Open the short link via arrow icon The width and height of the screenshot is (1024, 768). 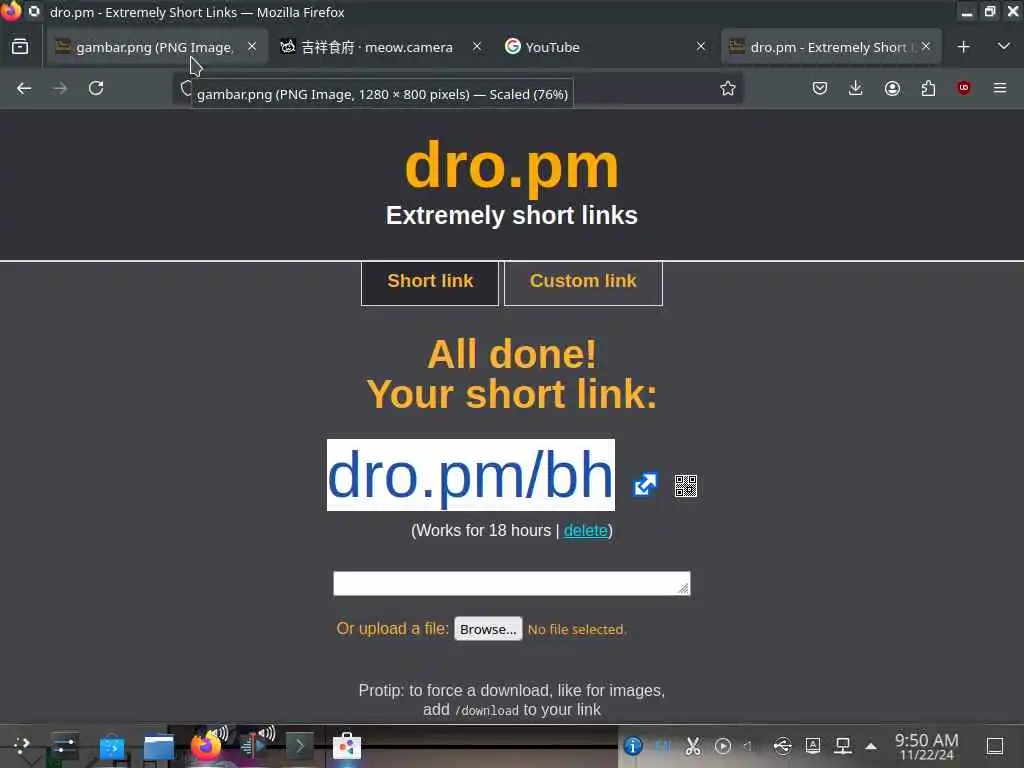pyautogui.click(x=645, y=485)
